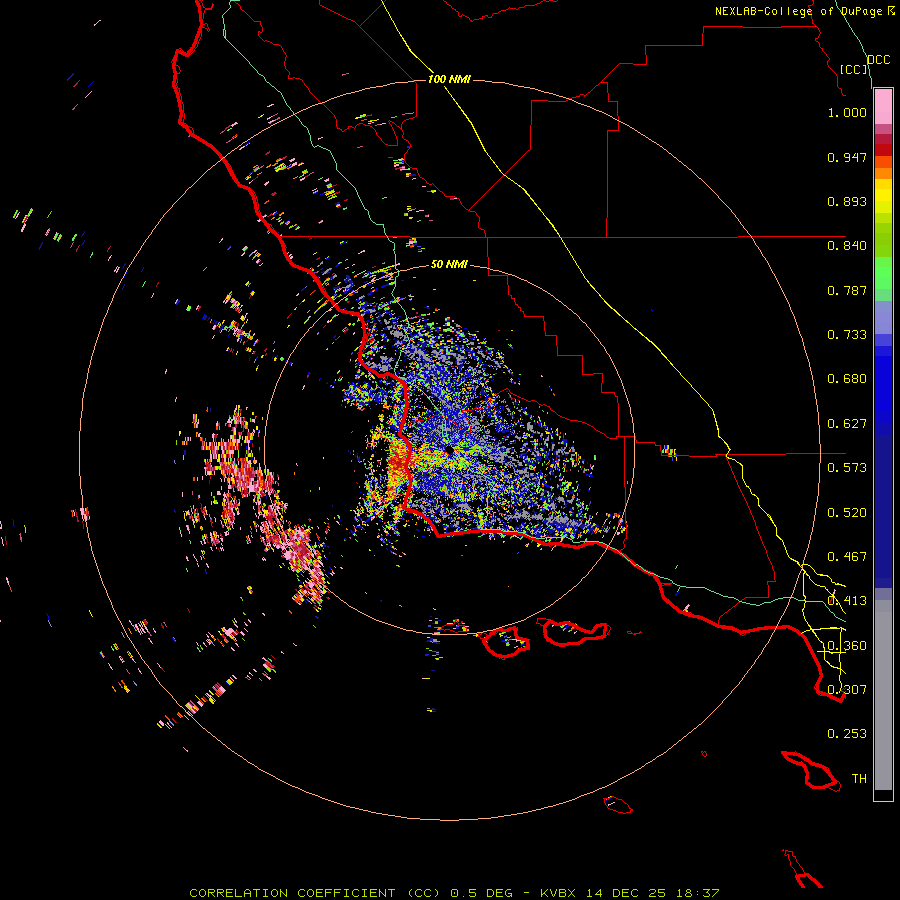Select the 0.627 scale value
This screenshot has width=900, height=900.
(847, 424)
